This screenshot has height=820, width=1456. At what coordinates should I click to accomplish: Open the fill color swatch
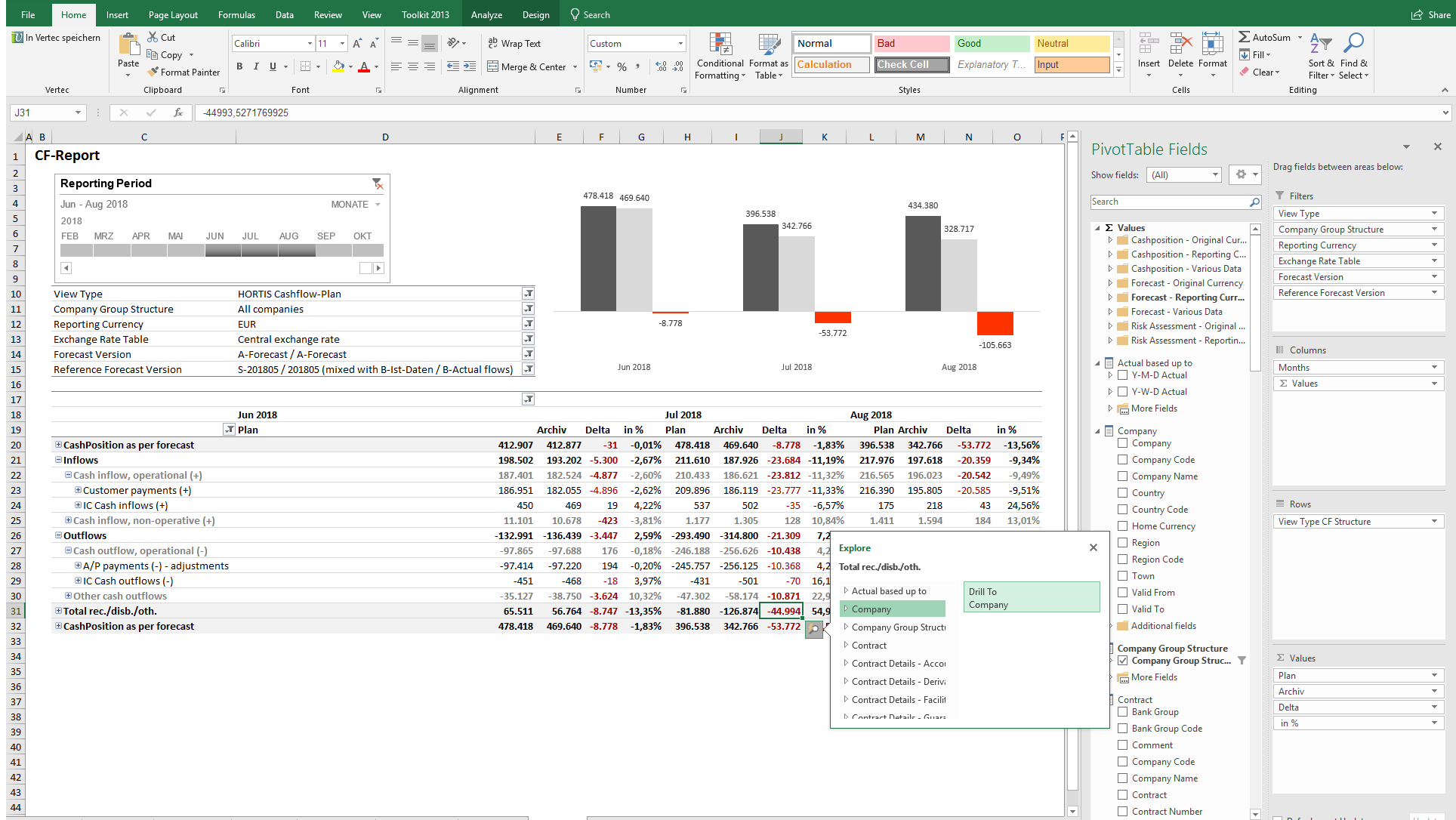tap(338, 66)
